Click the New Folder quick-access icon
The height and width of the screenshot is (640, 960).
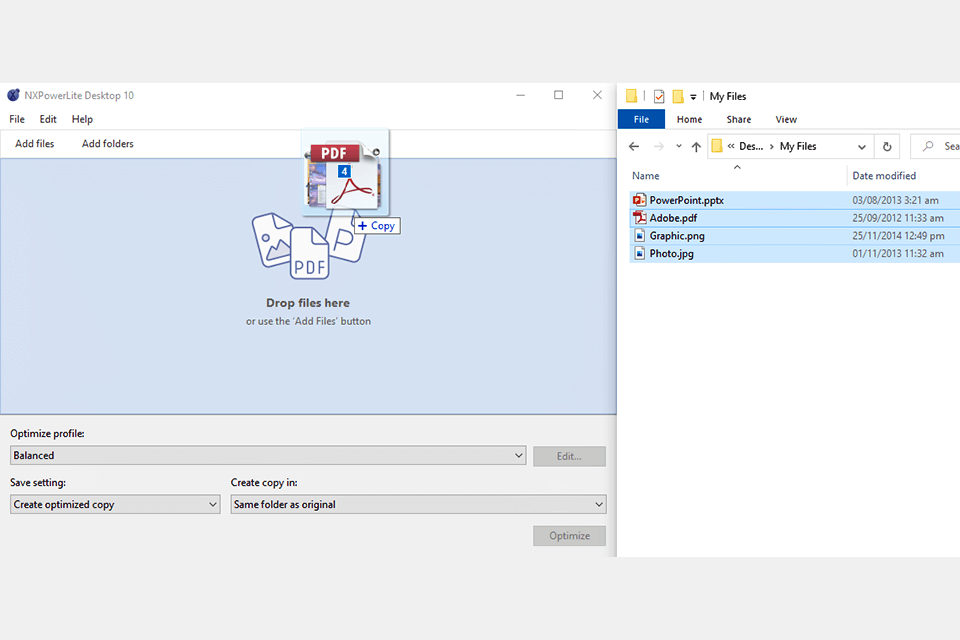click(678, 97)
